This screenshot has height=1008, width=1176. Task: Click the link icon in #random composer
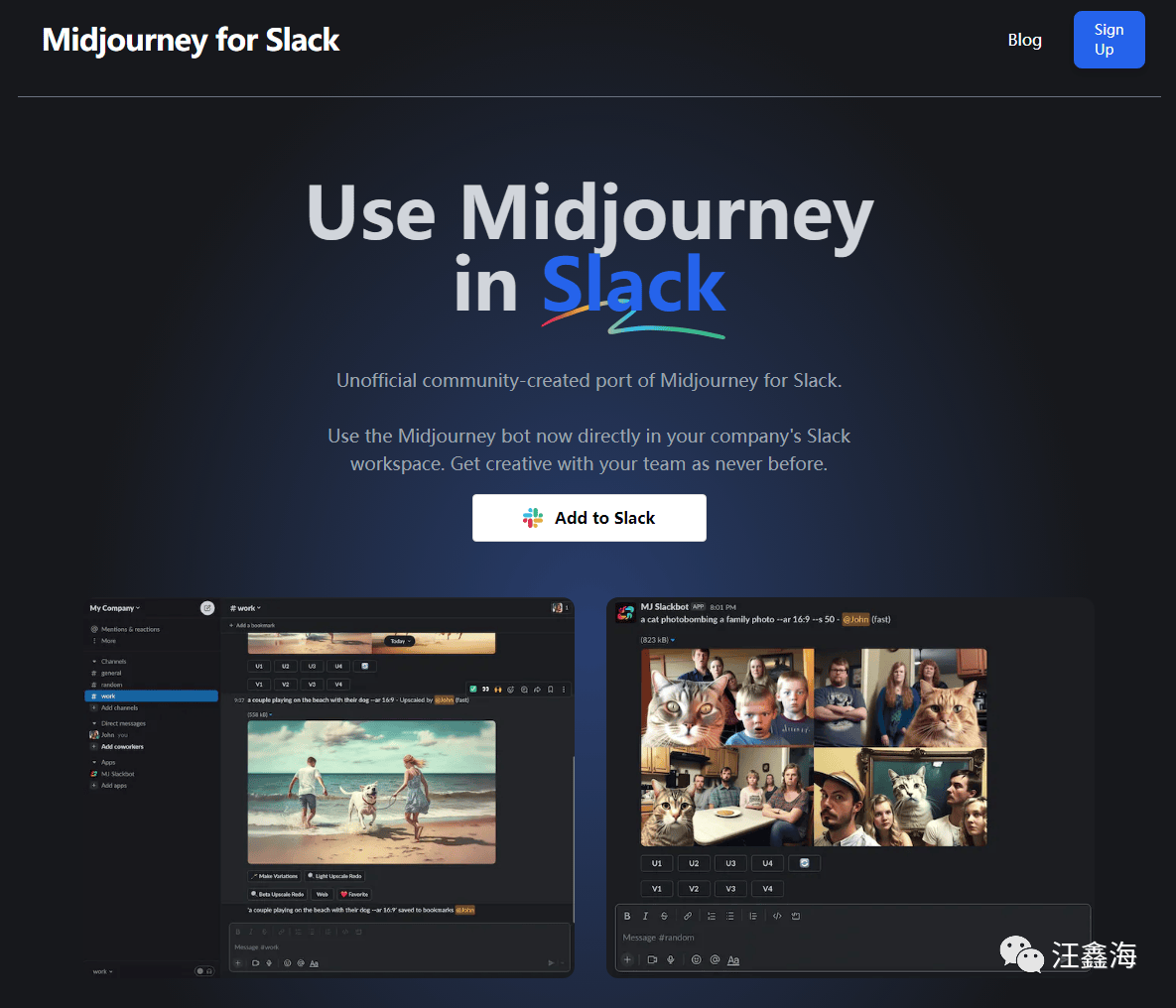pyautogui.click(x=687, y=916)
